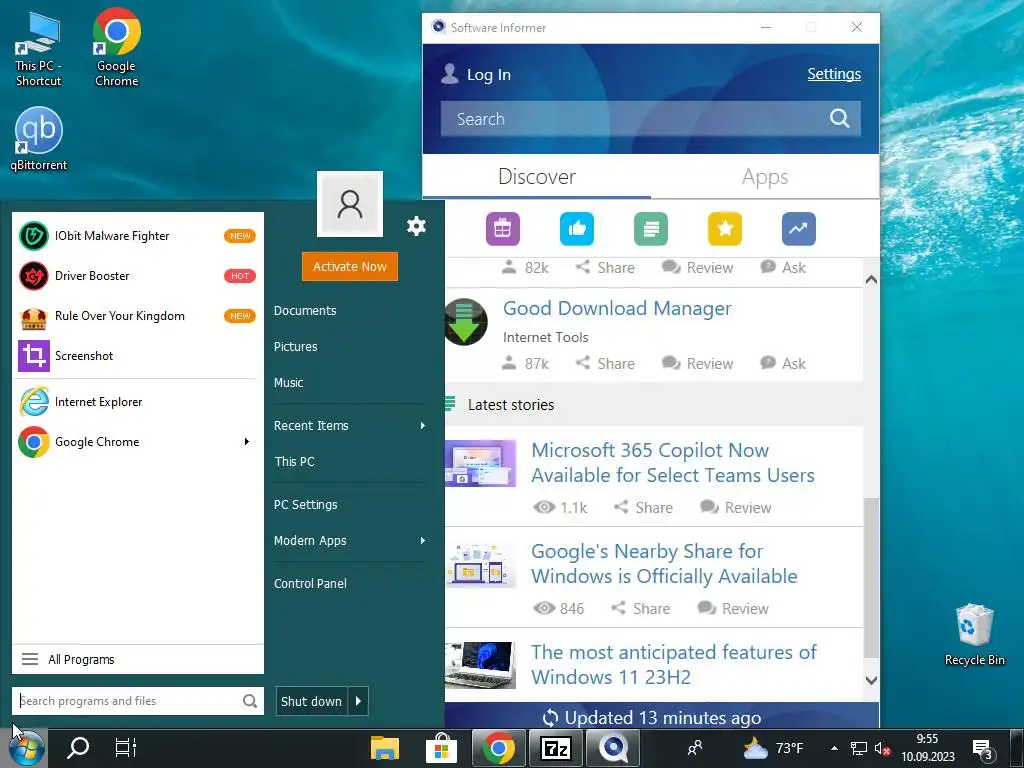Open IObit Malware Fighter from Start menu
Viewport: 1024px width, 768px height.
[x=137, y=236]
